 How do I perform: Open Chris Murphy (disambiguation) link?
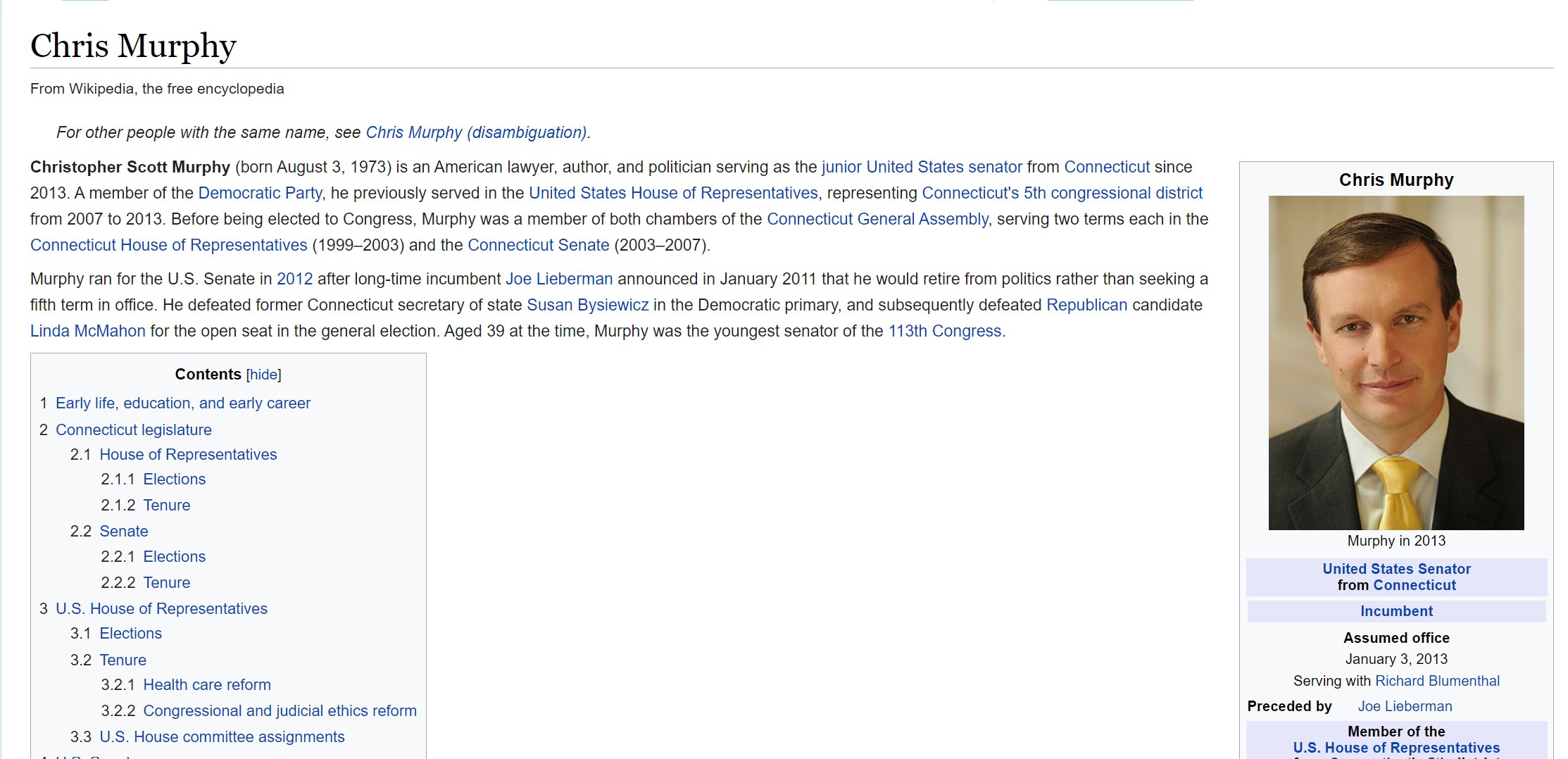point(477,132)
